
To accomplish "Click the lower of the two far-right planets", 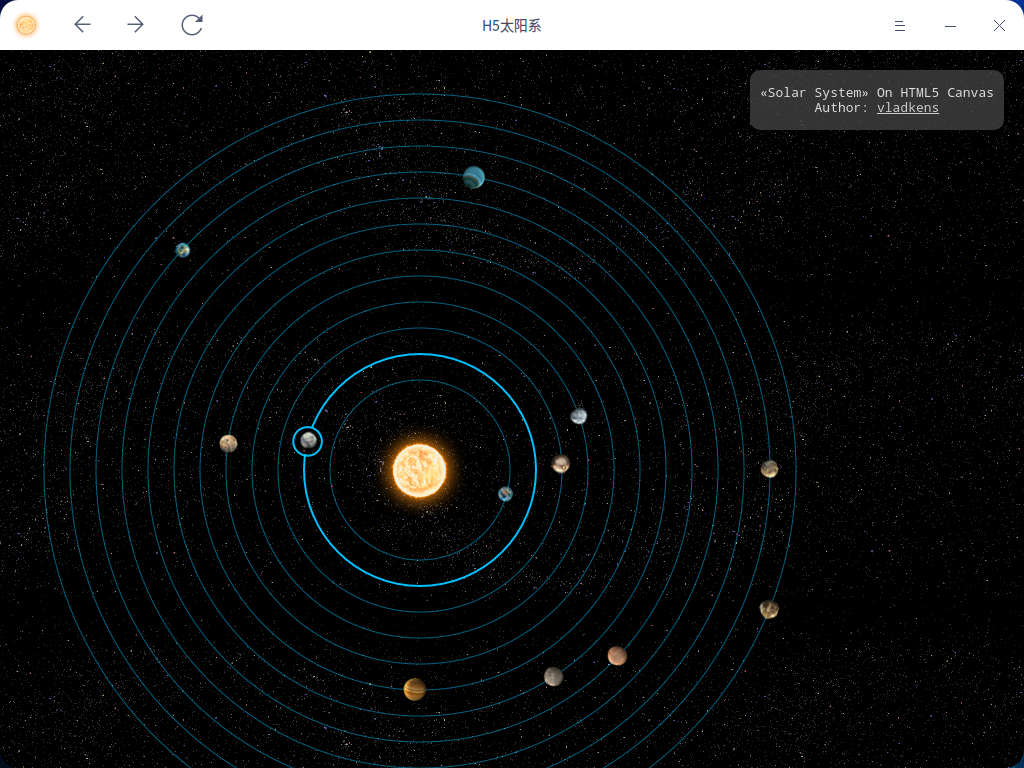I will [769, 610].
